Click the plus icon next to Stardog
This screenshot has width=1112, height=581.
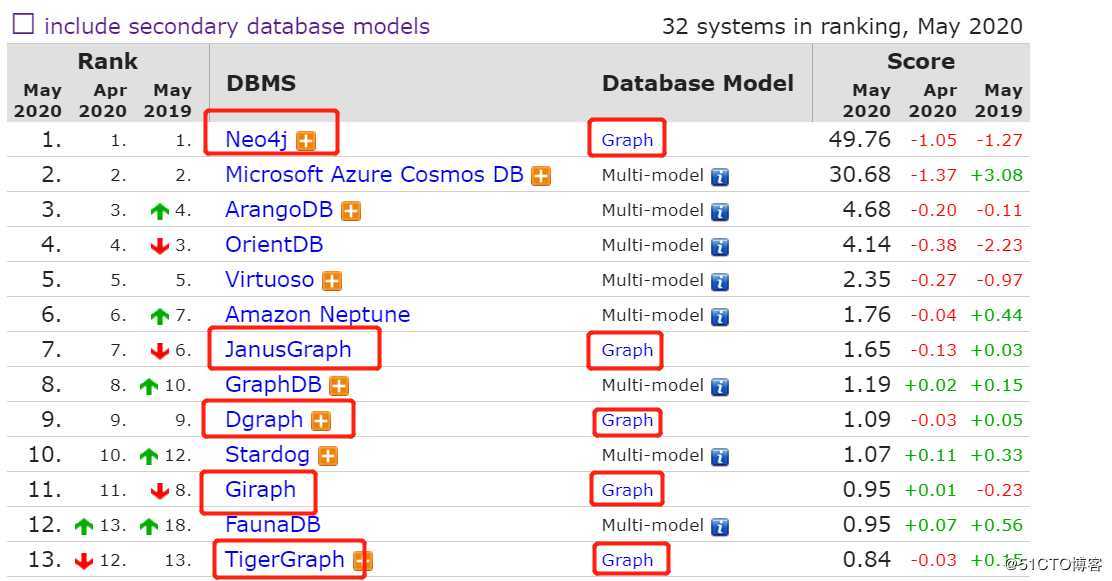[x=328, y=455]
